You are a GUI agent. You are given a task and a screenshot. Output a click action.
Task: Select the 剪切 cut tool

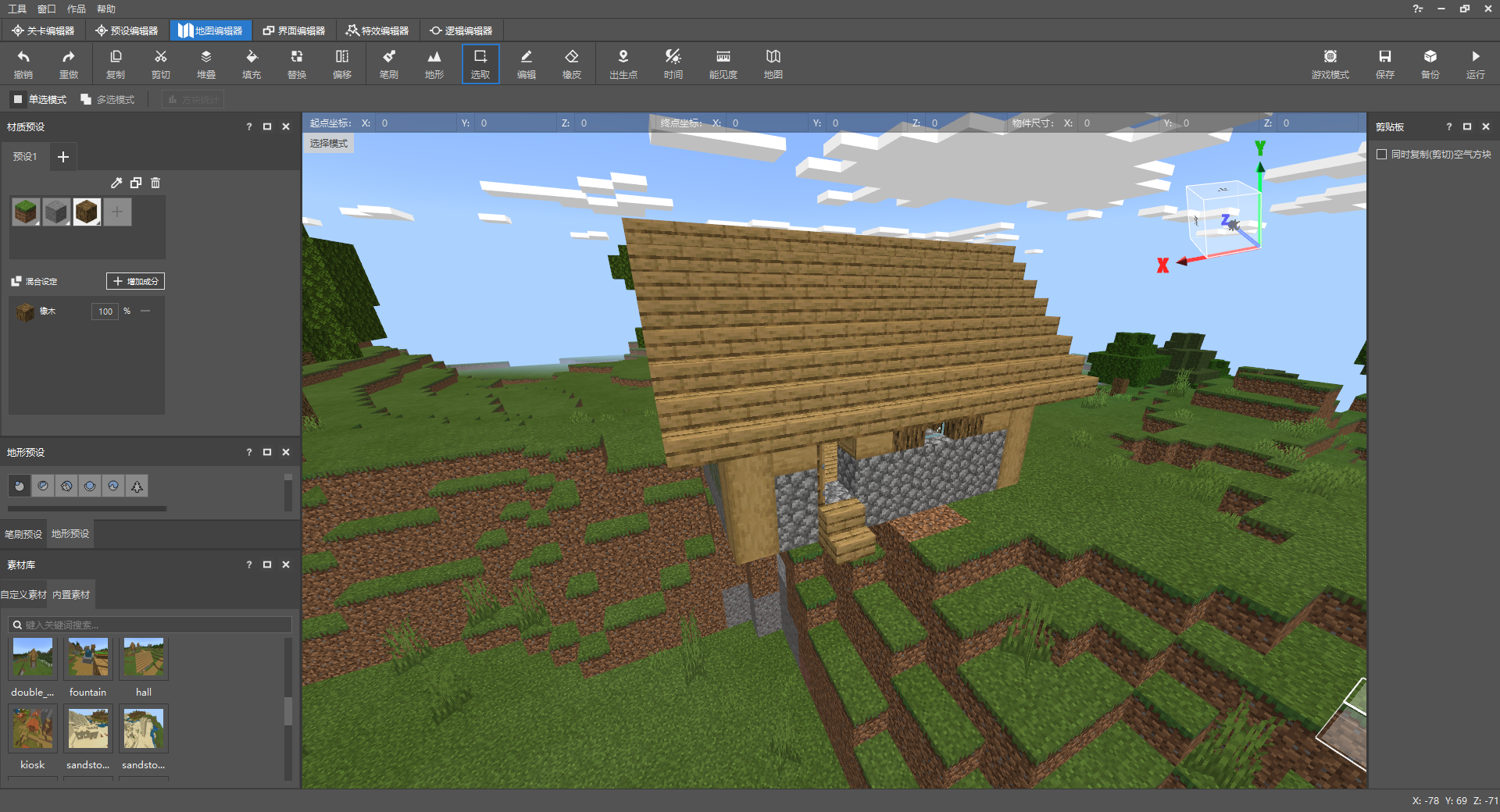pyautogui.click(x=161, y=64)
